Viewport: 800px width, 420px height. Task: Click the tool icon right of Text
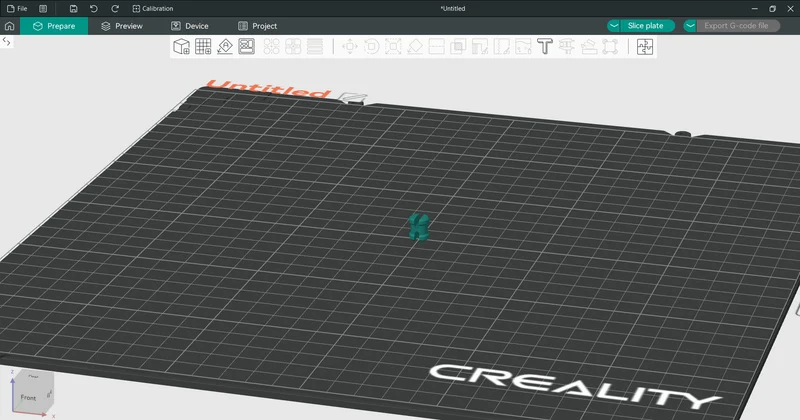click(x=566, y=46)
